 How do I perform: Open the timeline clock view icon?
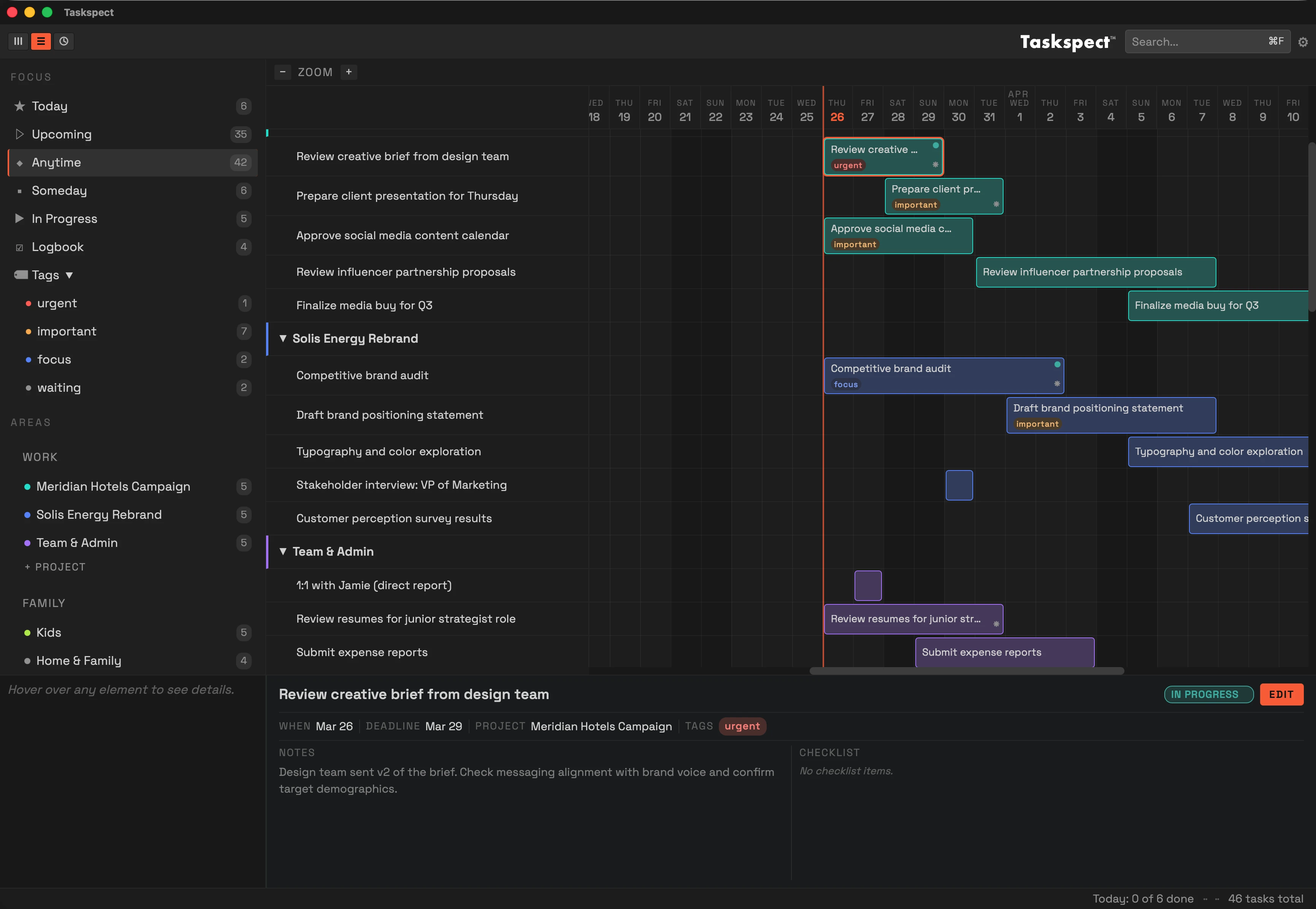pos(64,41)
